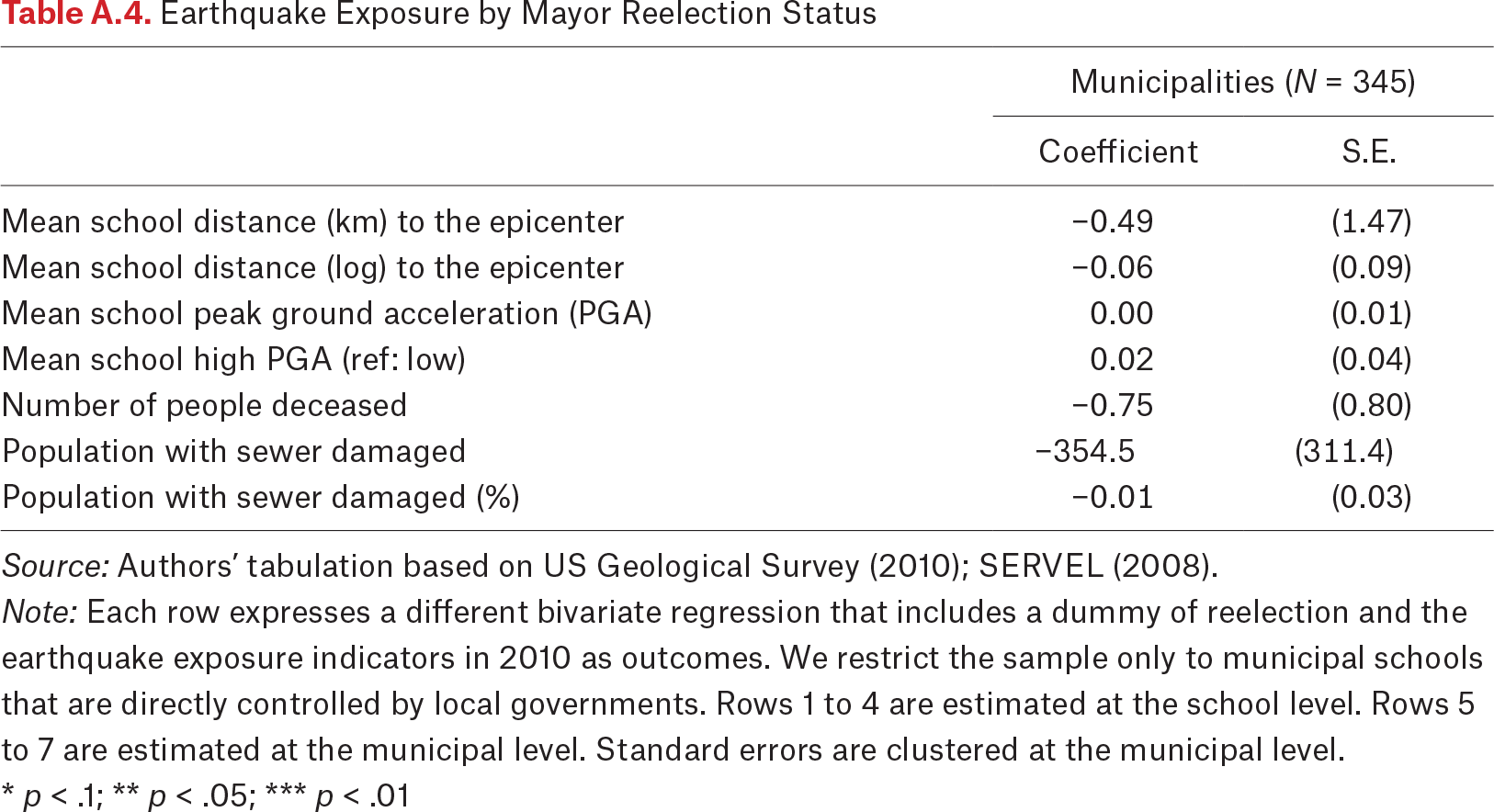
Task: Click the standard error value (1.47)
Action: [x=1372, y=221]
